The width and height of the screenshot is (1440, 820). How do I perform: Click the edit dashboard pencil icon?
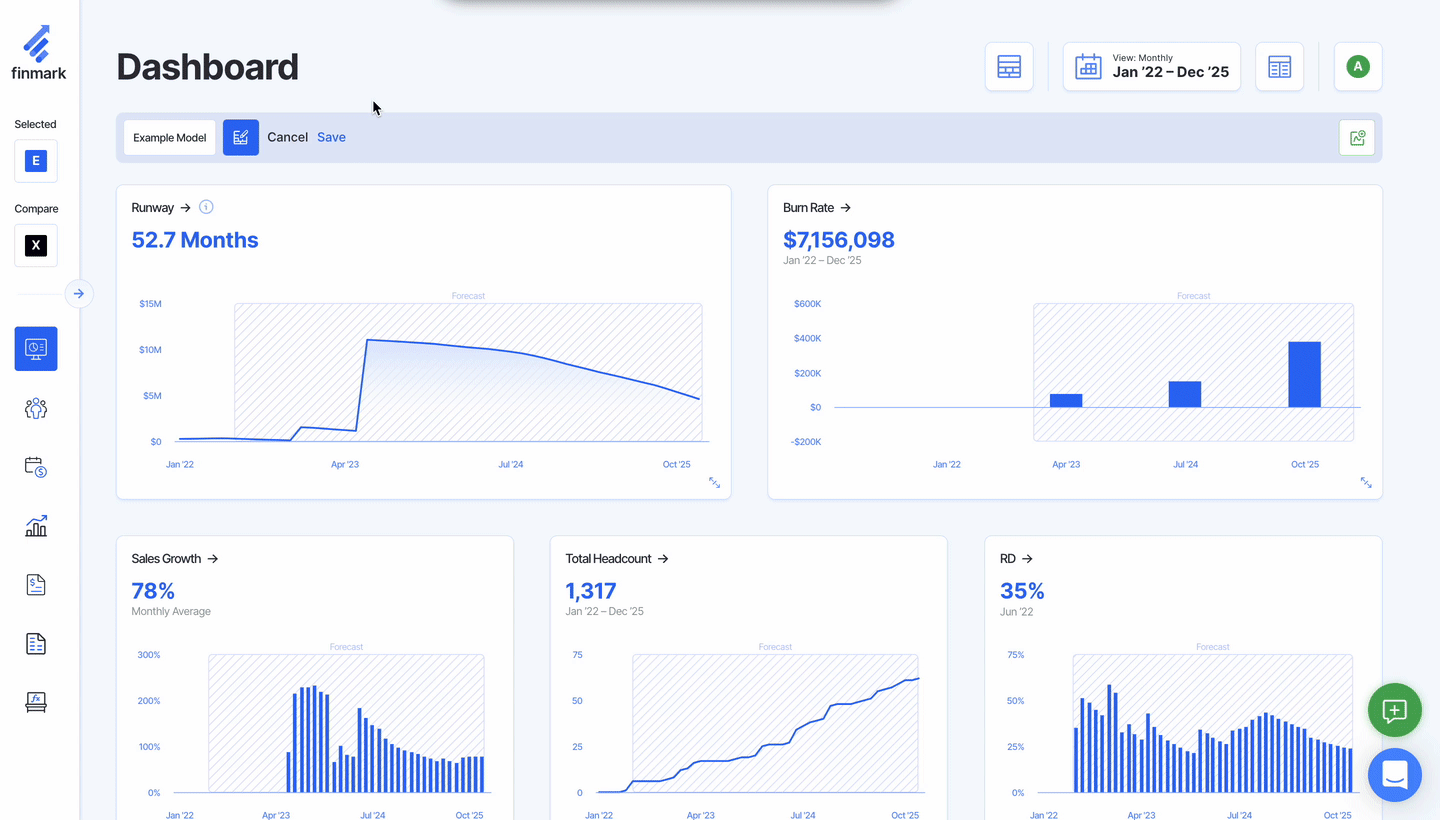(x=241, y=138)
